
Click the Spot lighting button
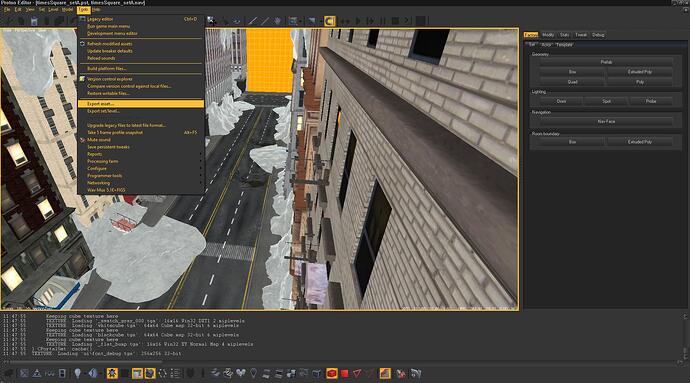tap(606, 101)
